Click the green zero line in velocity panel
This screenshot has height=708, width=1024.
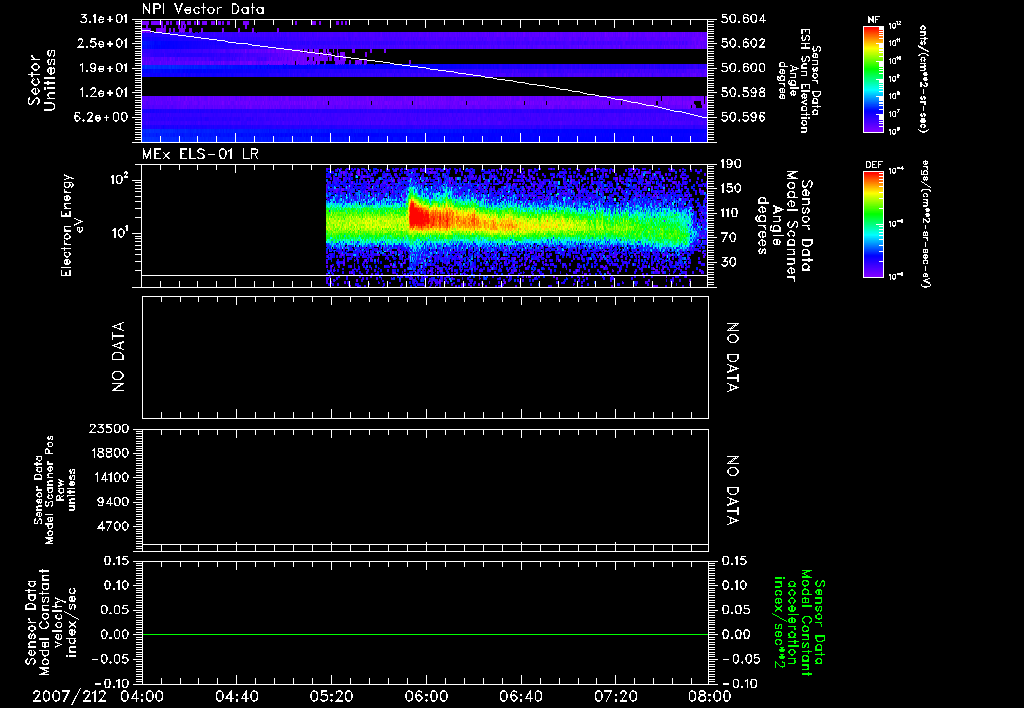tap(425, 634)
